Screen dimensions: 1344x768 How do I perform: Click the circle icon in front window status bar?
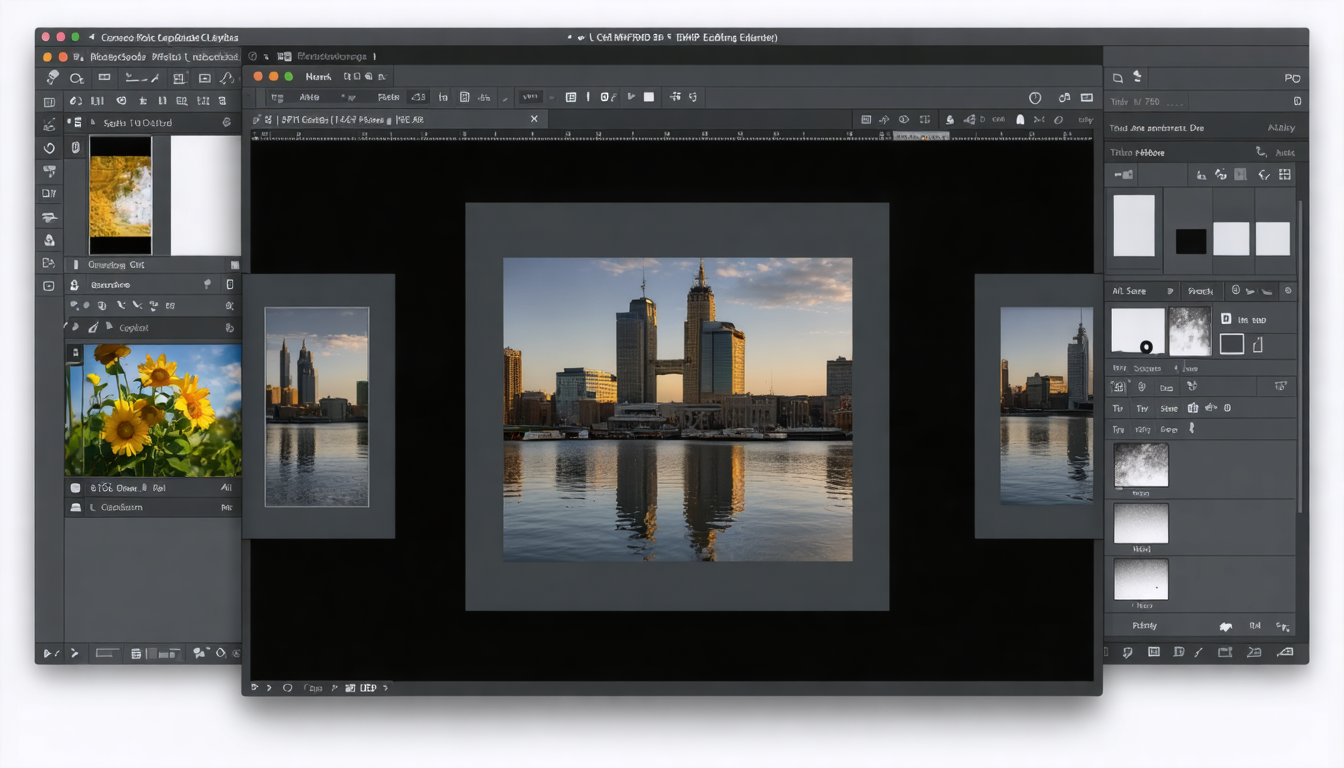(x=287, y=688)
